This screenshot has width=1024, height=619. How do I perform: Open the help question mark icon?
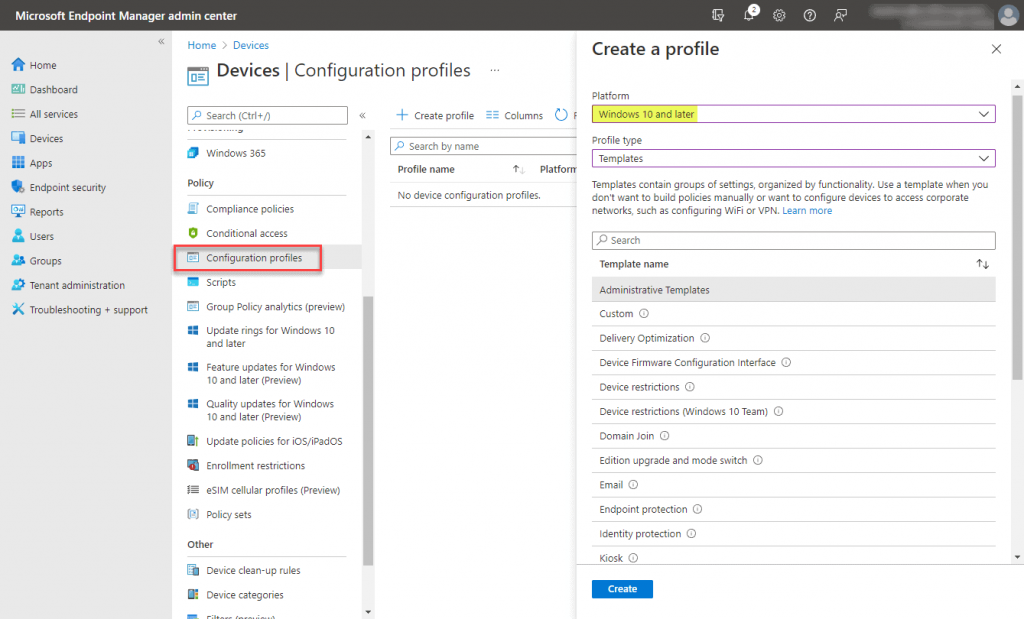click(x=809, y=15)
